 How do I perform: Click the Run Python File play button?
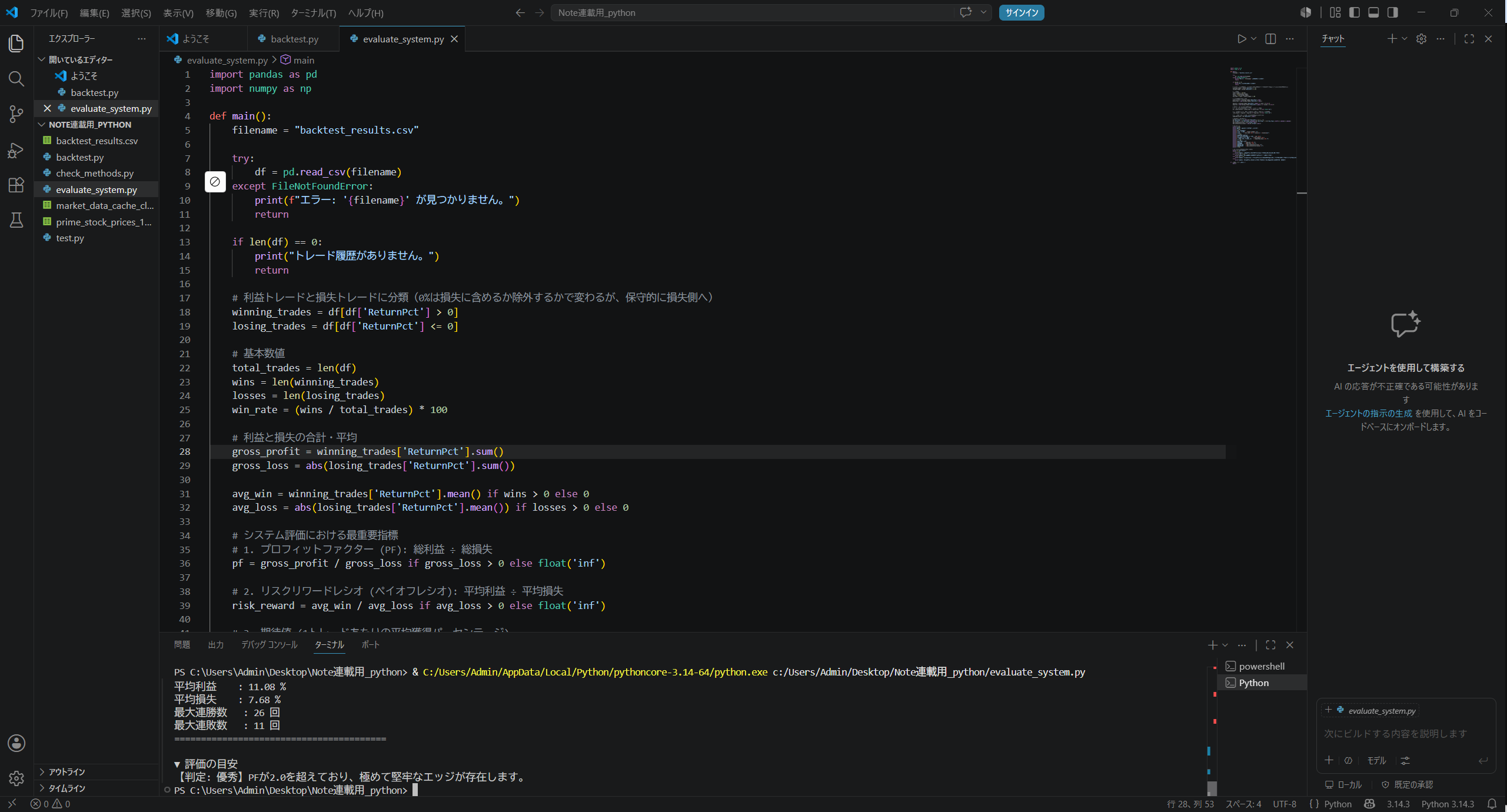(x=1242, y=39)
